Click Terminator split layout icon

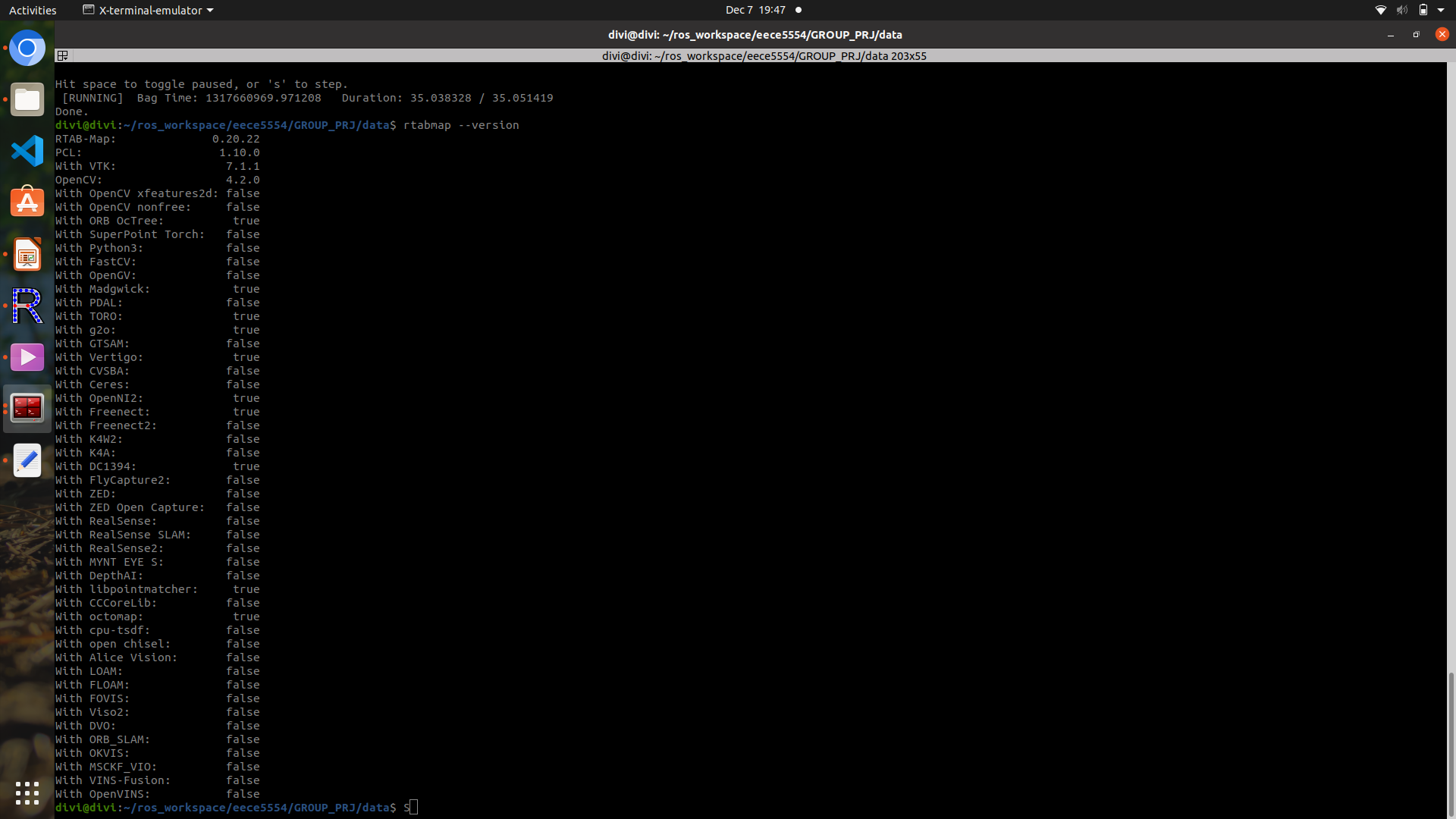point(63,55)
